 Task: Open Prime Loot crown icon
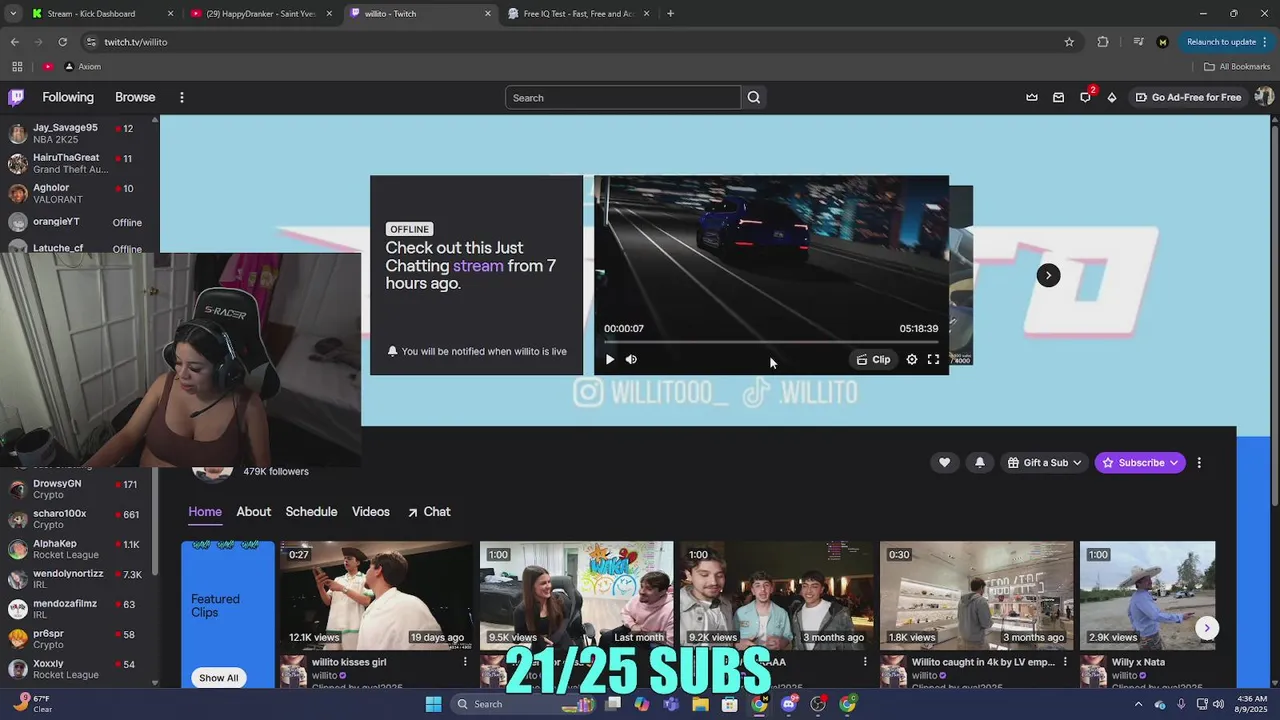coord(1032,97)
